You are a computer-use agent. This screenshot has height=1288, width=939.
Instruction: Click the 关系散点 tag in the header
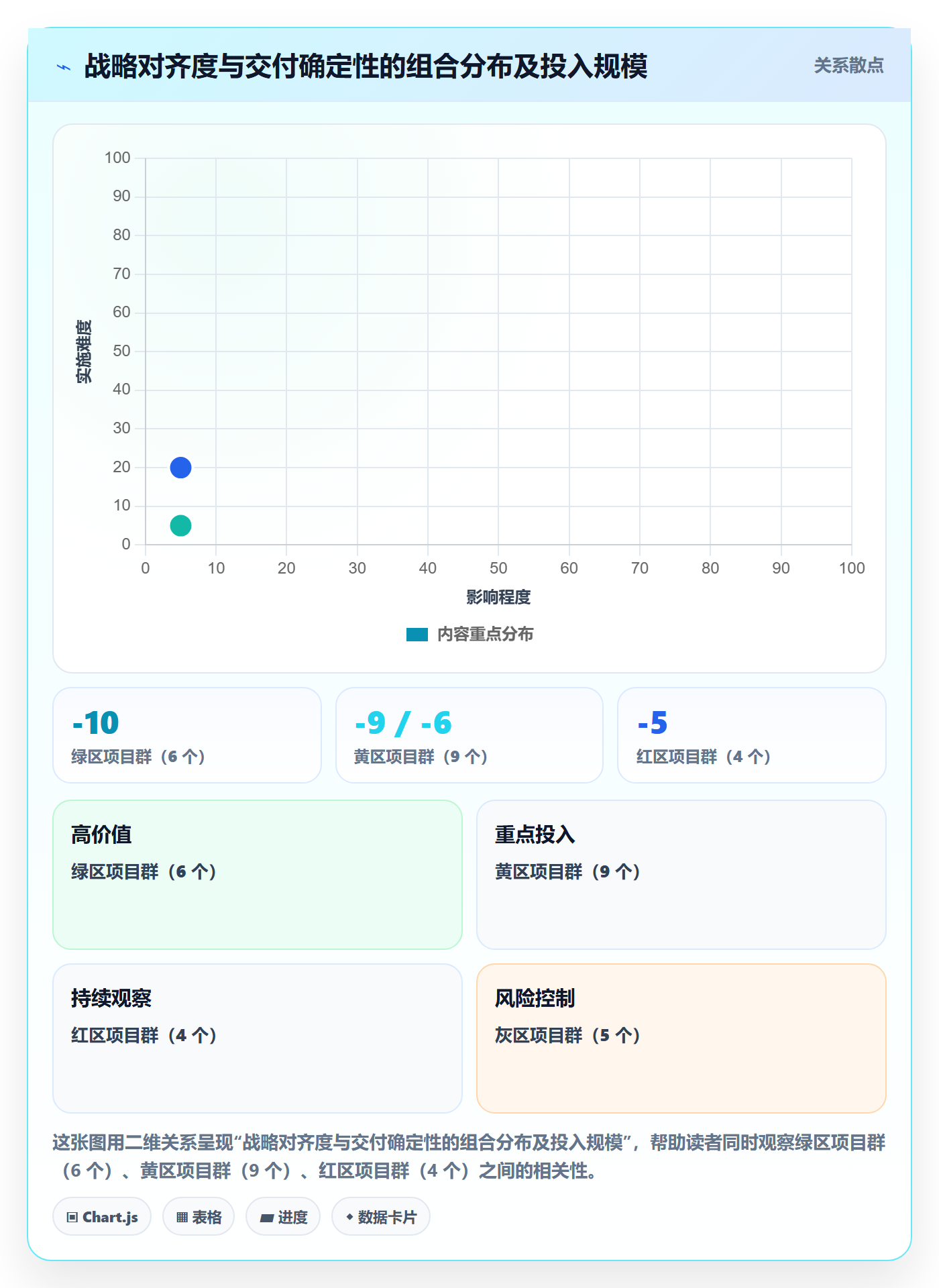click(x=848, y=66)
